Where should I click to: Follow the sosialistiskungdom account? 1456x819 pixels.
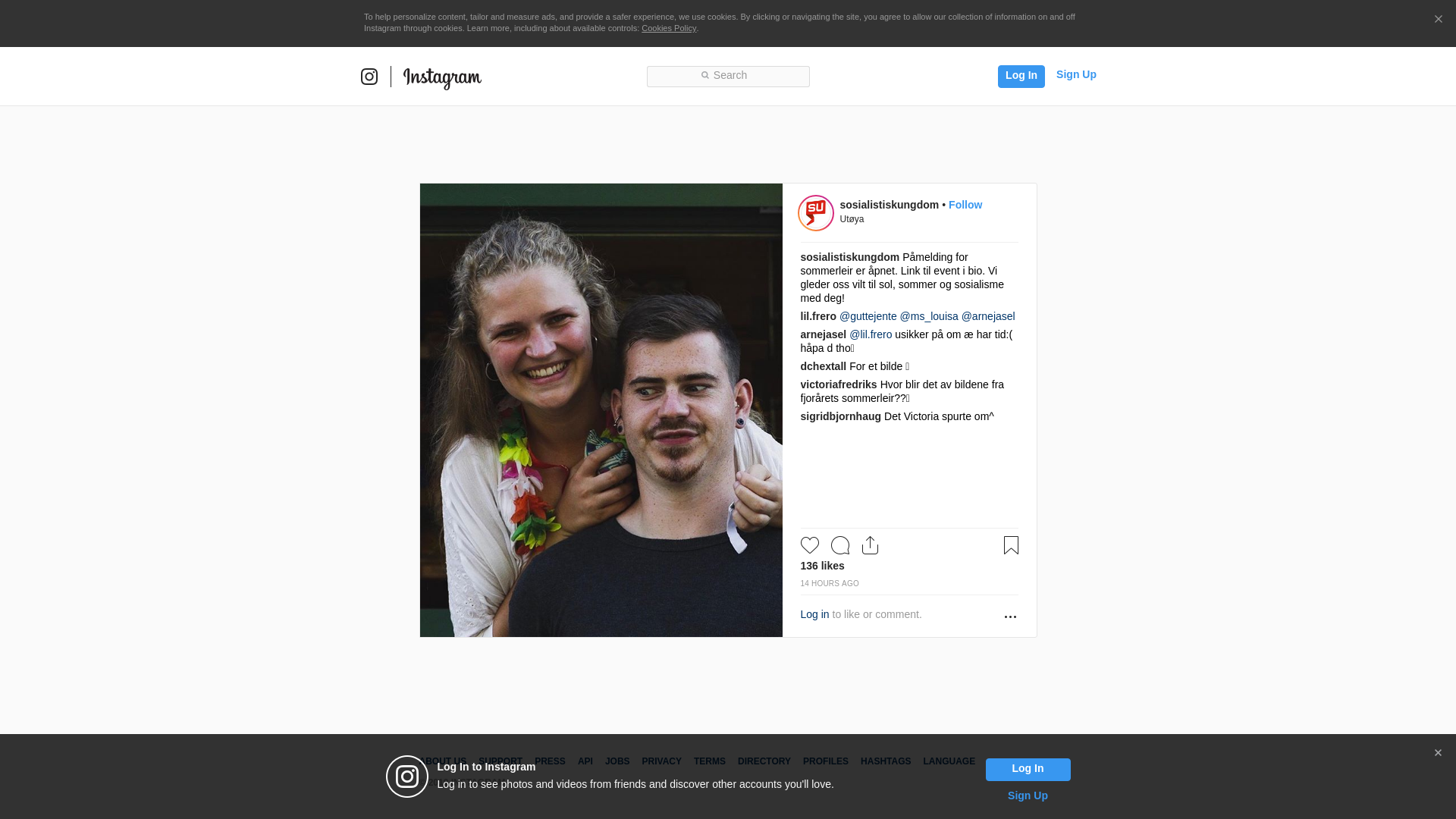pos(965,205)
